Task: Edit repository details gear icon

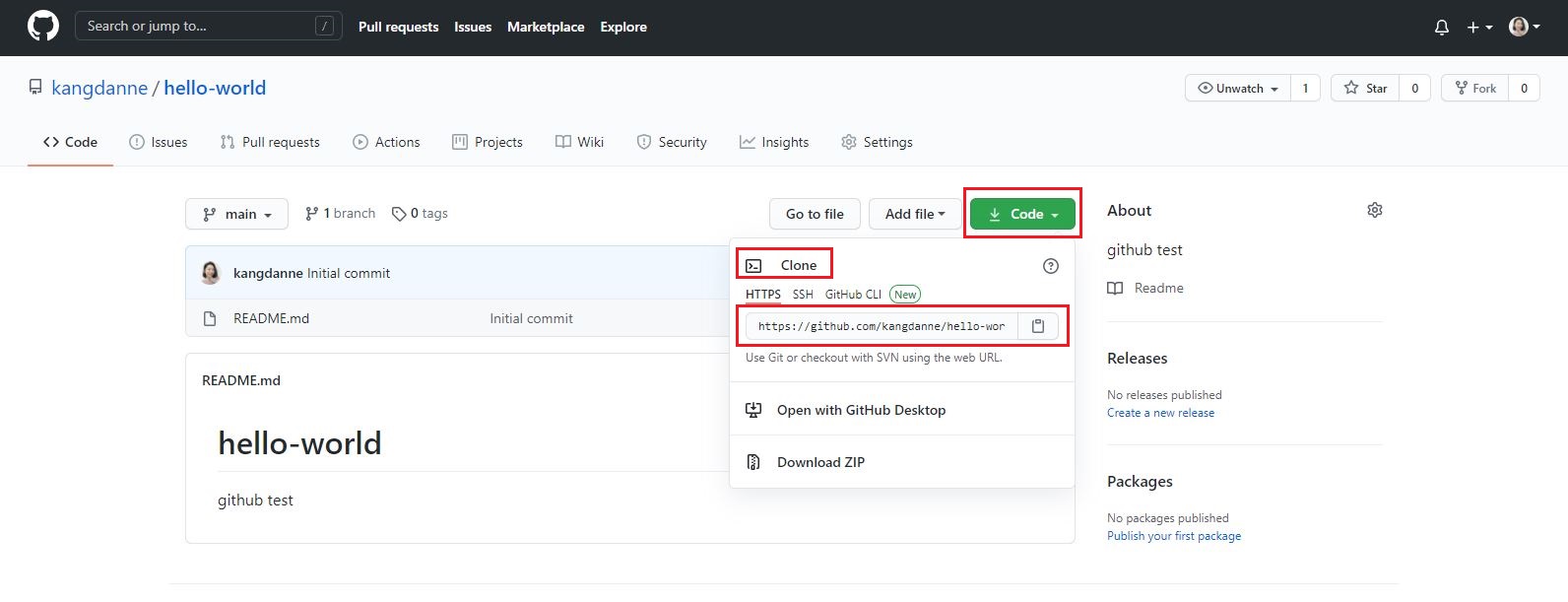Action: click(x=1375, y=210)
